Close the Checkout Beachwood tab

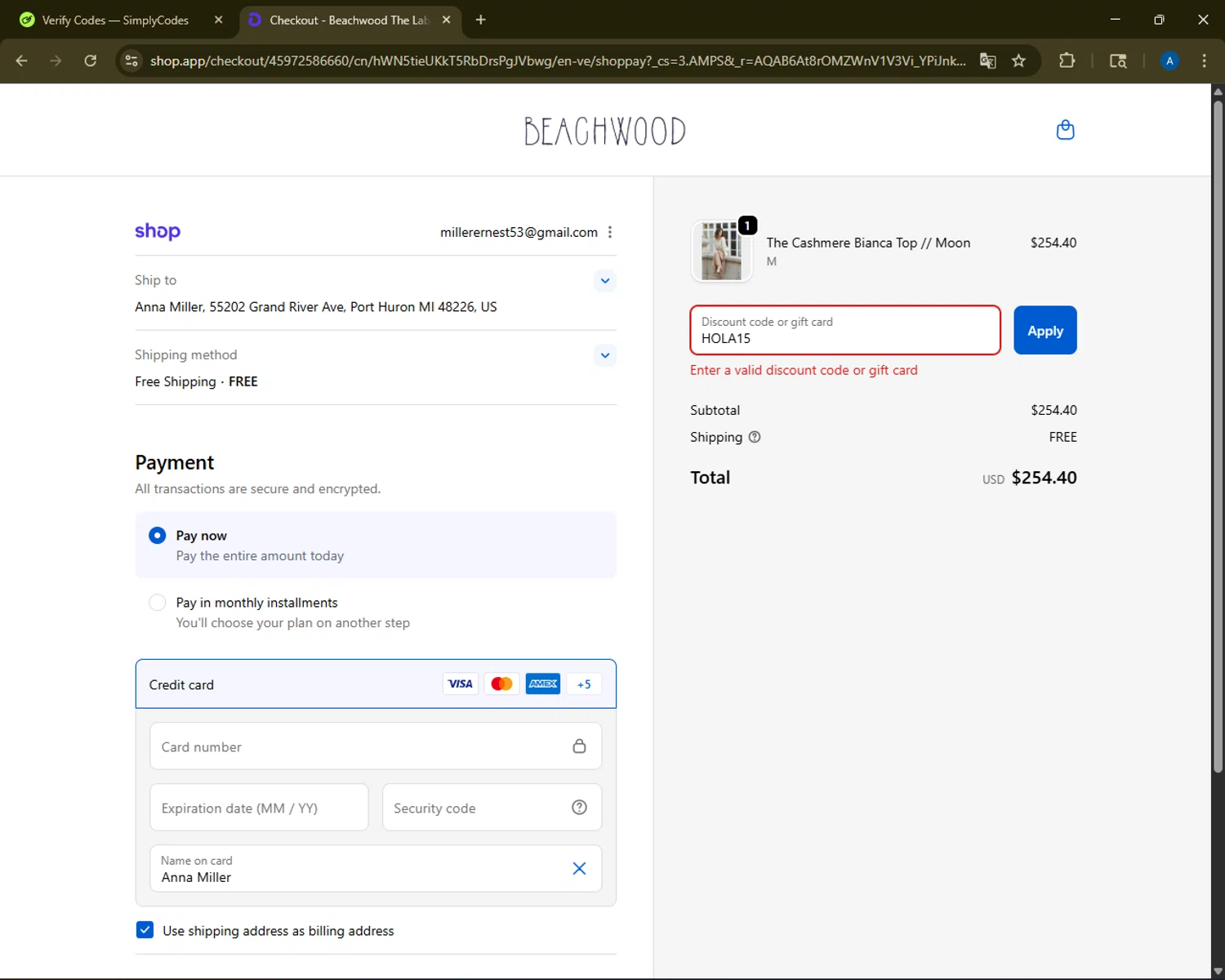[x=446, y=20]
